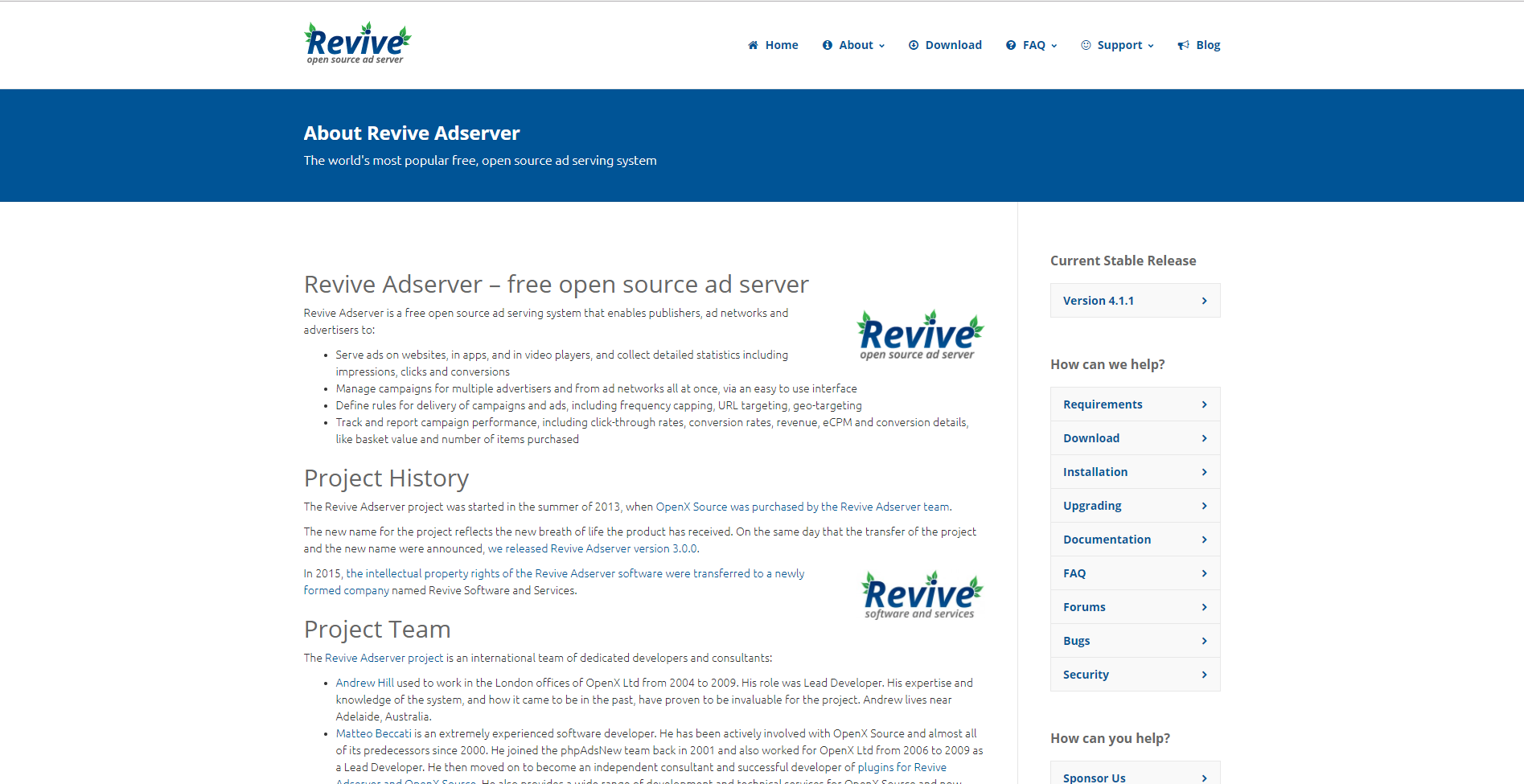The image size is (1524, 784).
Task: Open the sidebar Download link
Action: [x=1135, y=438]
